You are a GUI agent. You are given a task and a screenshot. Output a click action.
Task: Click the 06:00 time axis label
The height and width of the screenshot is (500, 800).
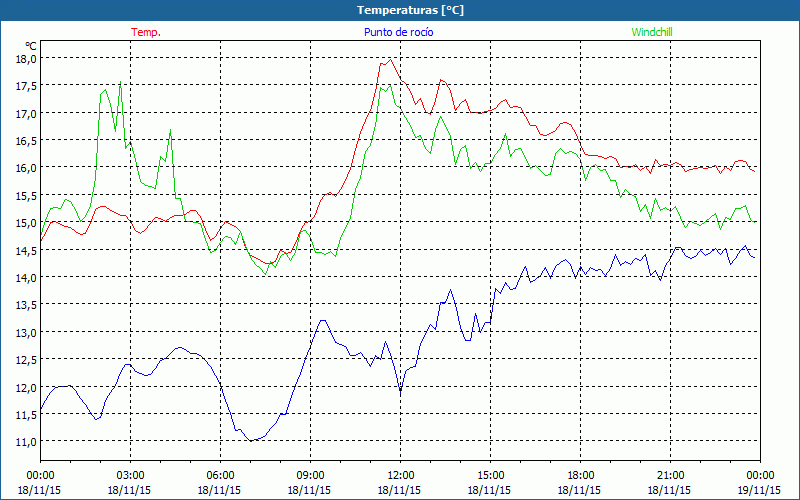pyautogui.click(x=220, y=476)
